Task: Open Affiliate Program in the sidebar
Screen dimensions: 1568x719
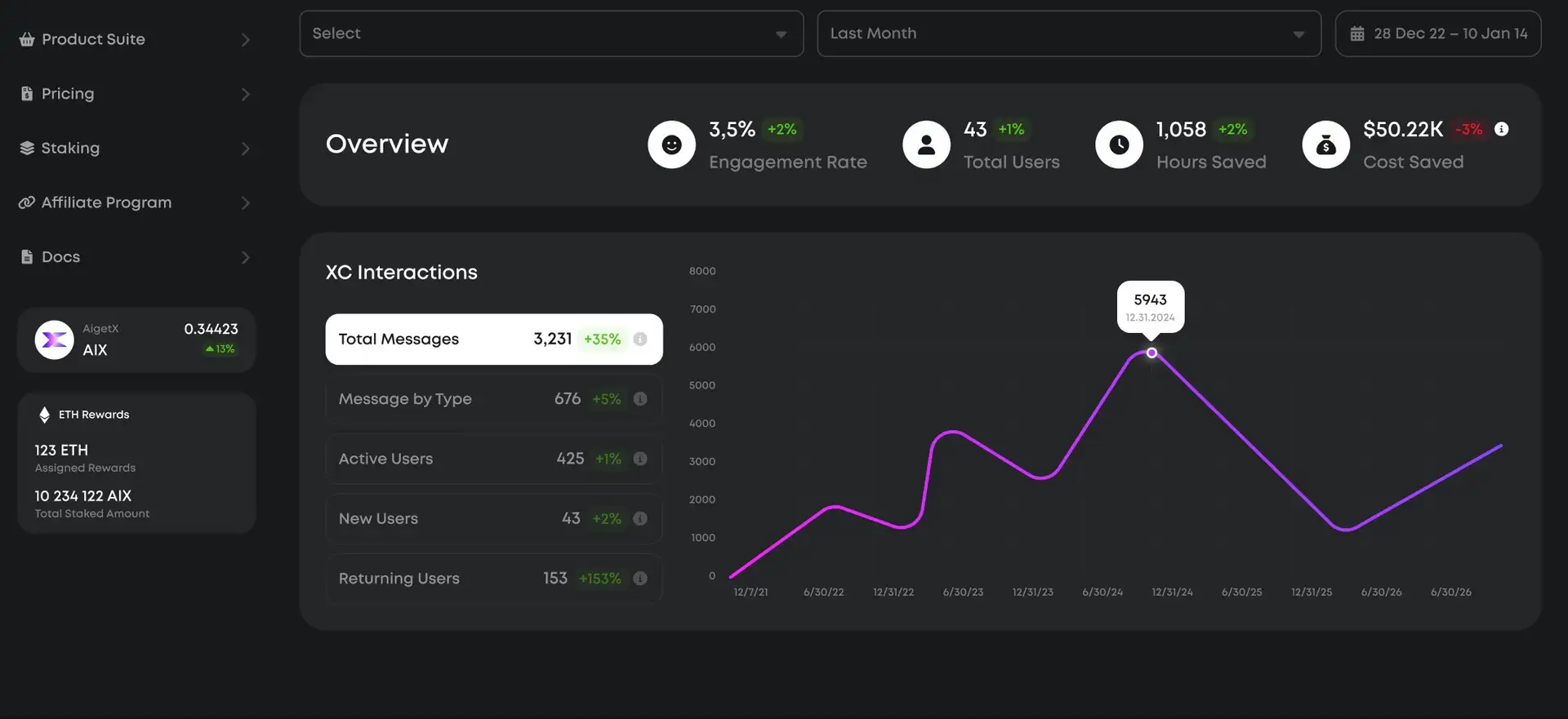Action: [106, 202]
